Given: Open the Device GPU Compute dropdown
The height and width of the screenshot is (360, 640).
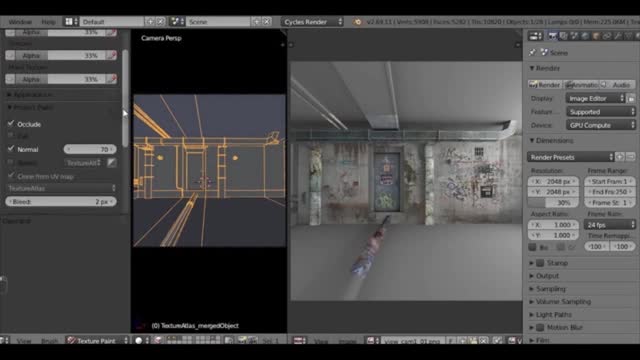Looking at the screenshot, I should tap(601, 125).
